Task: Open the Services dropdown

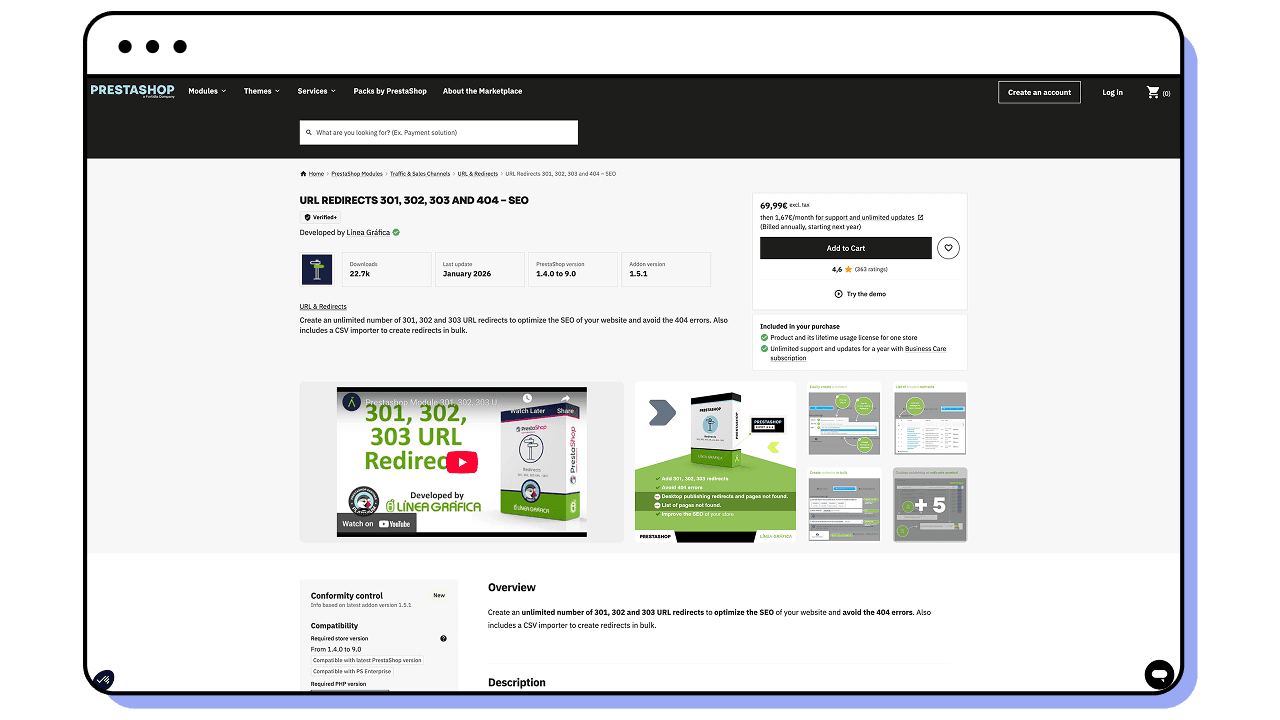Action: click(315, 91)
